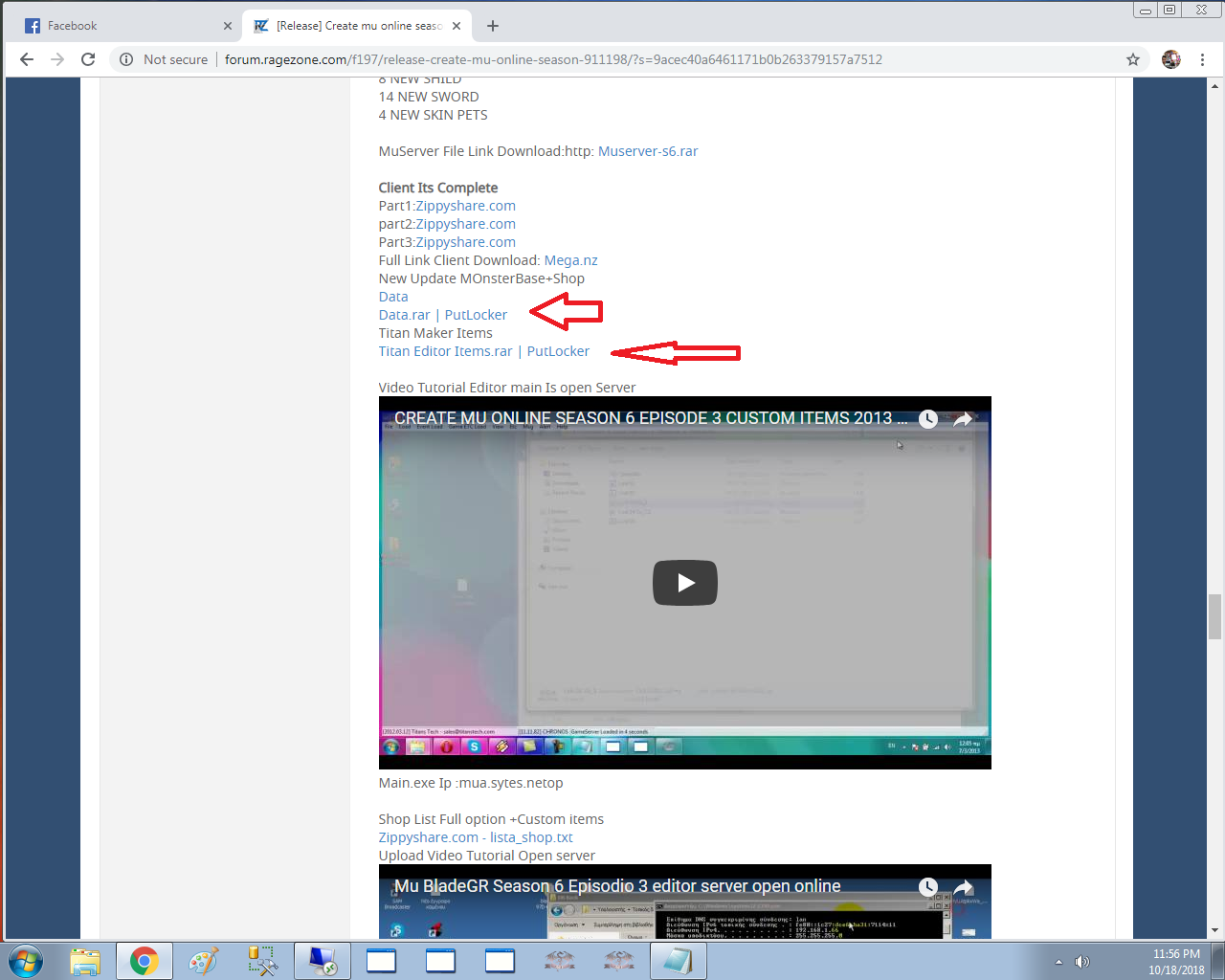1225x980 pixels.
Task: Show hidden system tray icons
Action: [1058, 962]
